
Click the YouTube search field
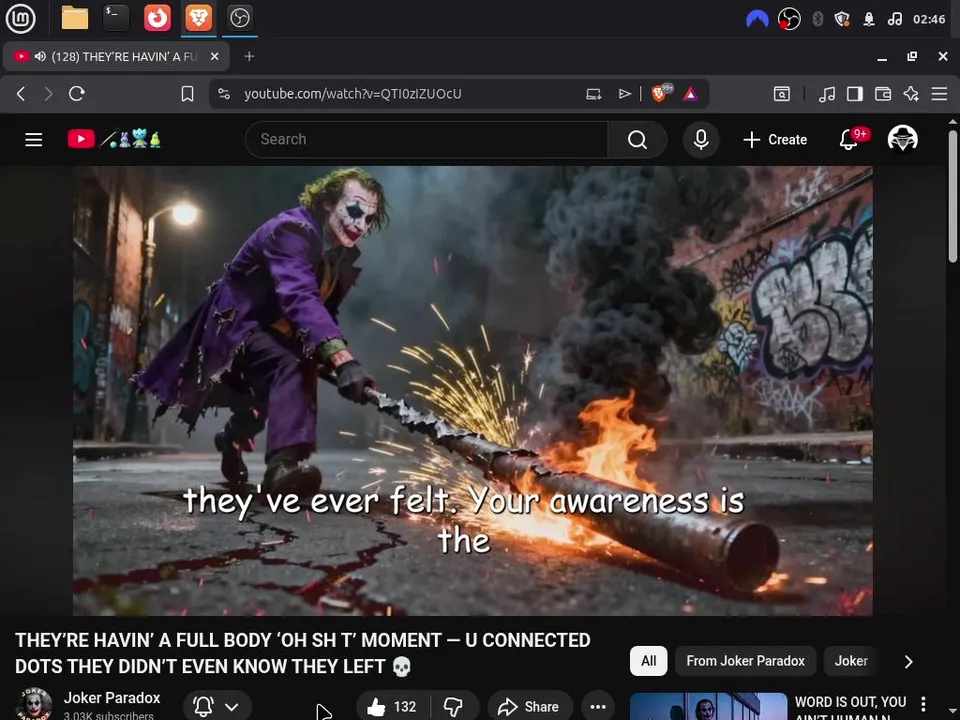(426, 140)
